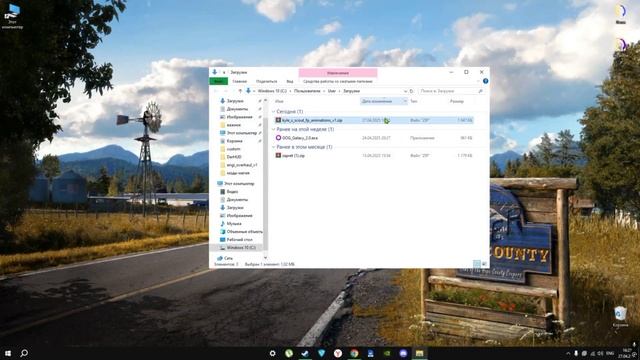The width and height of the screenshot is (640, 360).
Task: Go forward with the Explorer forward arrow
Action: point(225,91)
